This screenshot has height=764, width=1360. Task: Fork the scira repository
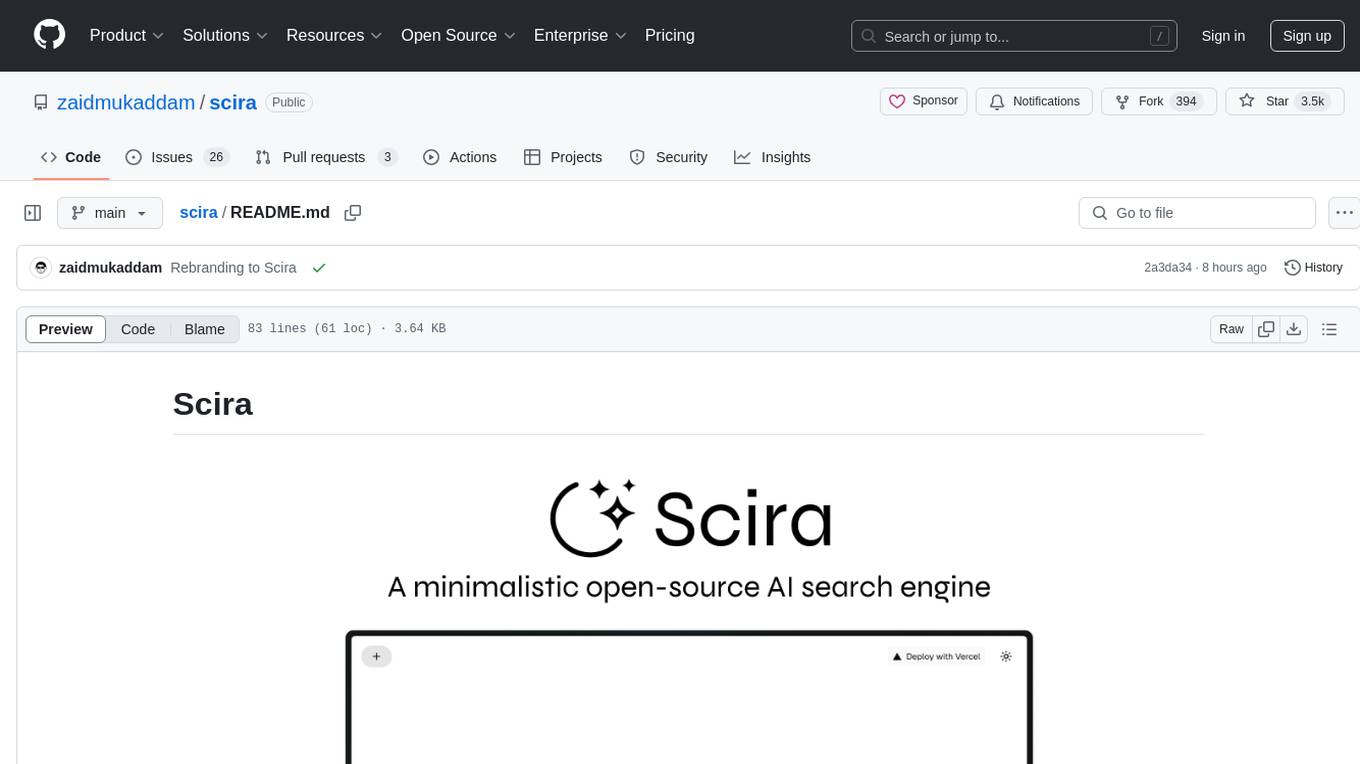tap(1159, 101)
